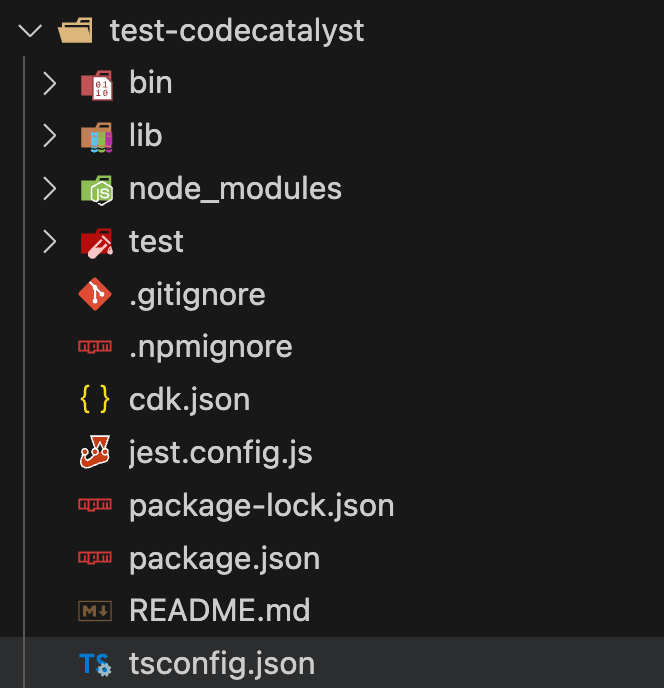Click the node_modules Node.js folder icon

97,190
